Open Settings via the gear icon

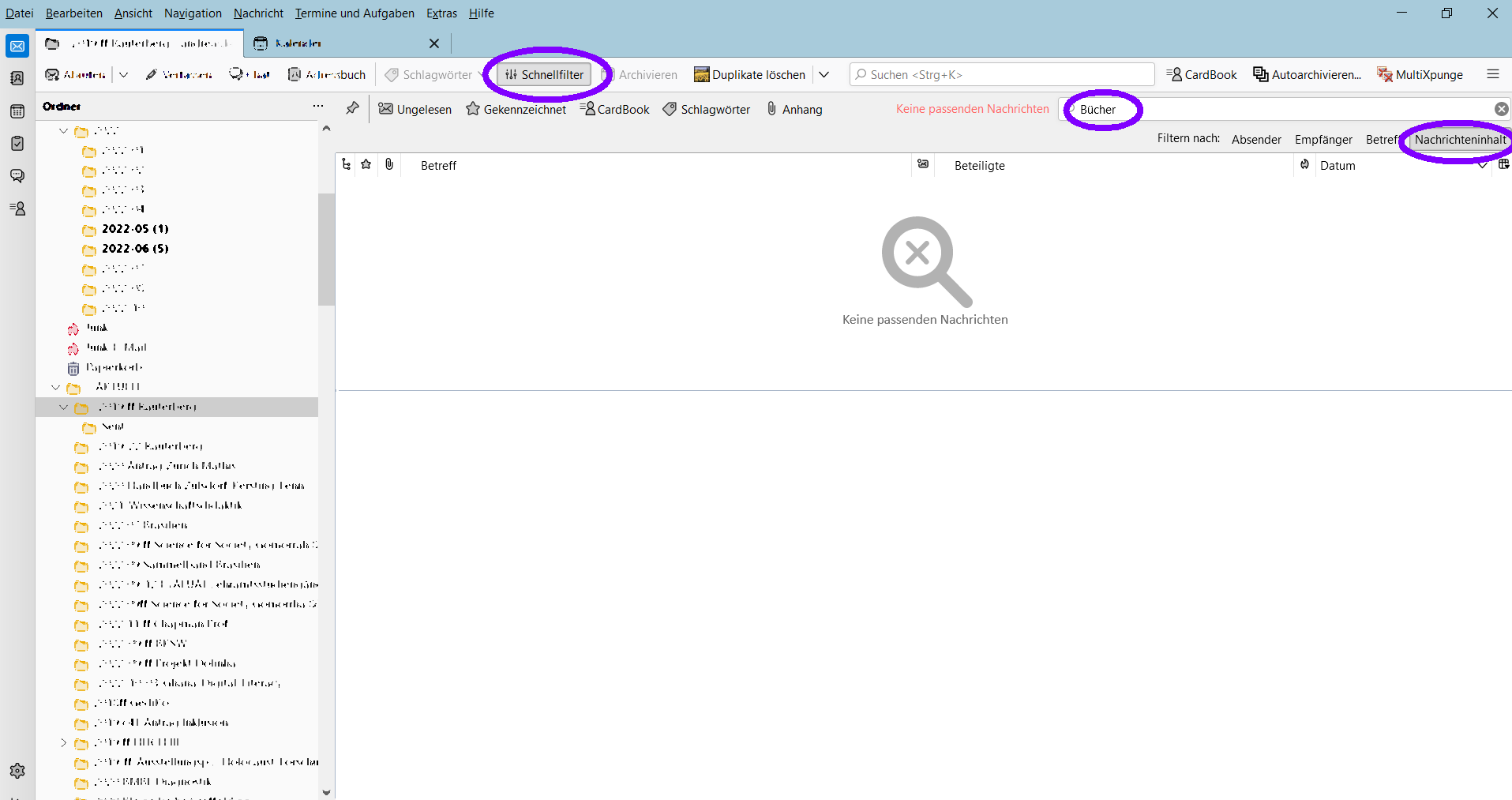click(17, 771)
